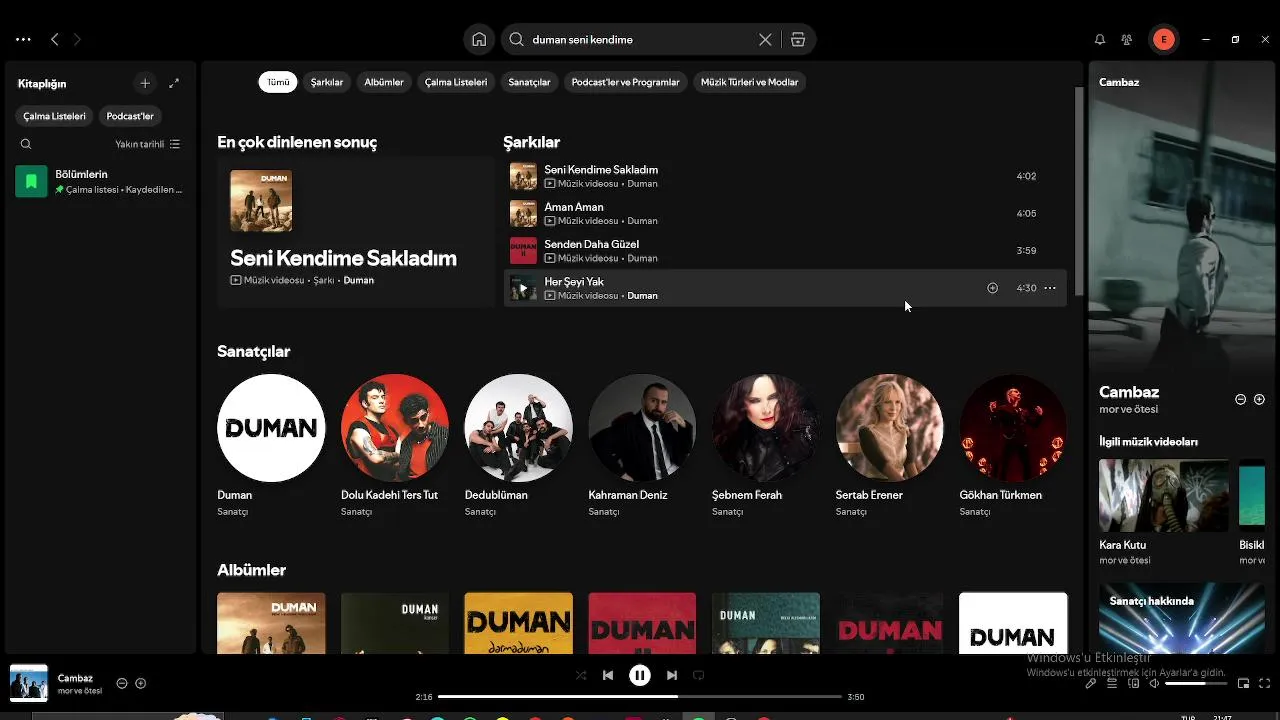Image resolution: width=1280 pixels, height=720 pixels.
Task: Open the Friend Activity icon
Action: click(x=1127, y=39)
